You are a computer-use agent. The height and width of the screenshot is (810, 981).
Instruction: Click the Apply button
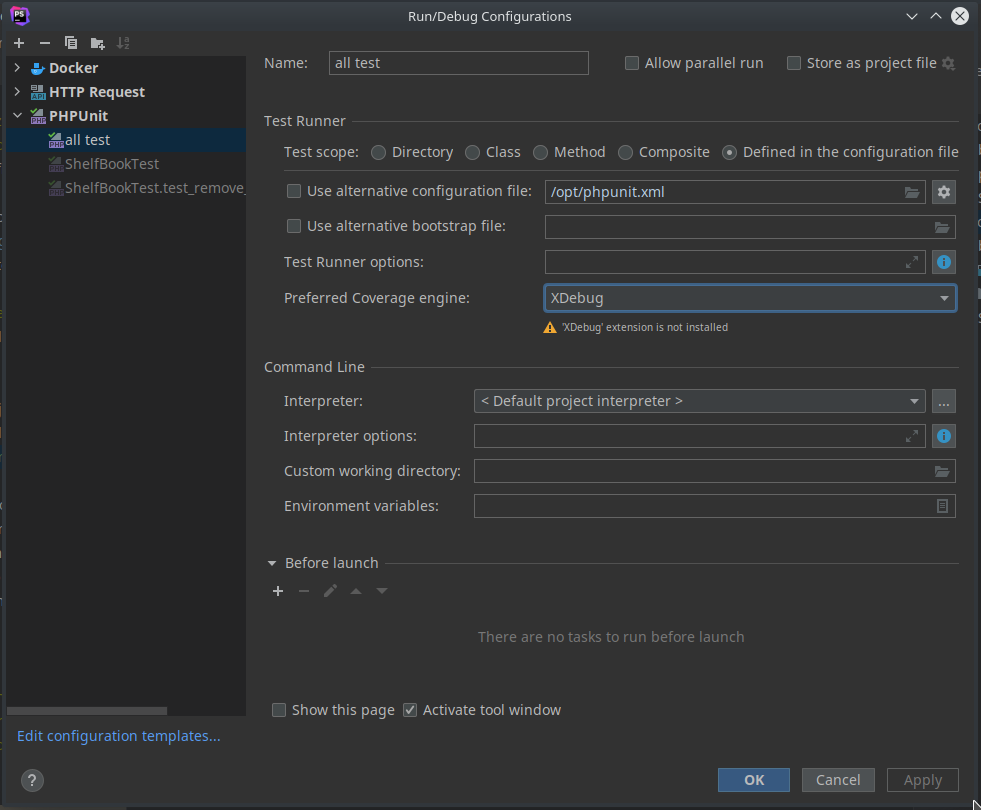[x=923, y=780]
